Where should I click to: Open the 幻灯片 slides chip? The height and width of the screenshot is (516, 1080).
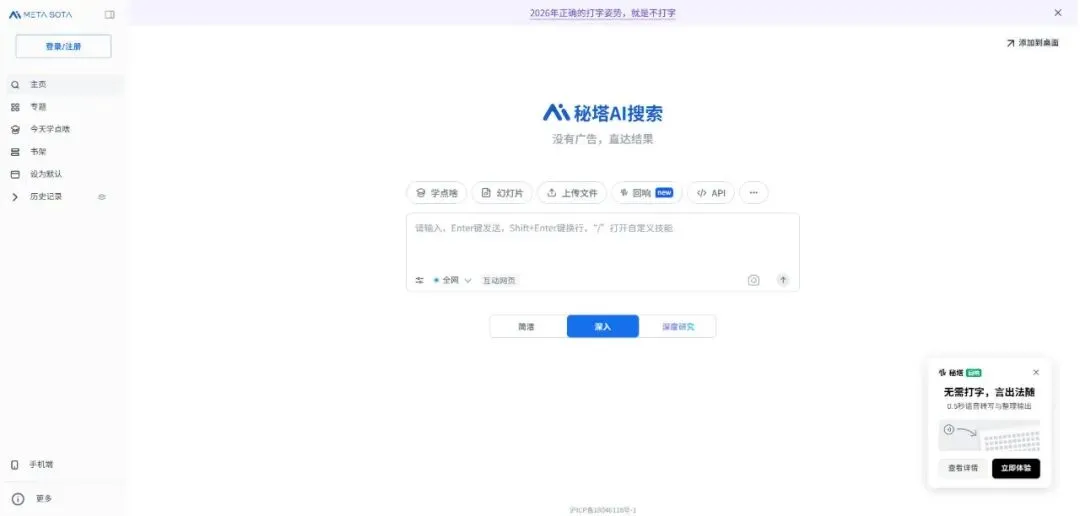pos(502,193)
